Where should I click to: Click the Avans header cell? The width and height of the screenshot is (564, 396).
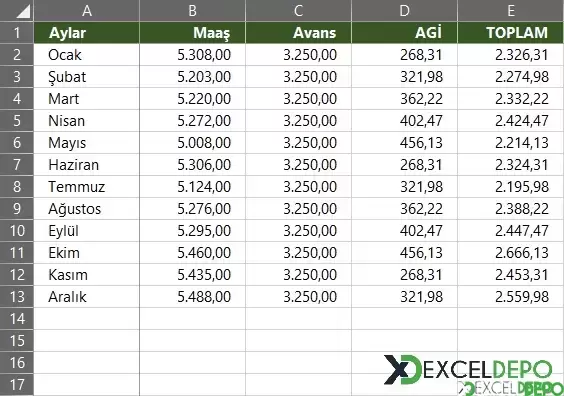(x=298, y=33)
